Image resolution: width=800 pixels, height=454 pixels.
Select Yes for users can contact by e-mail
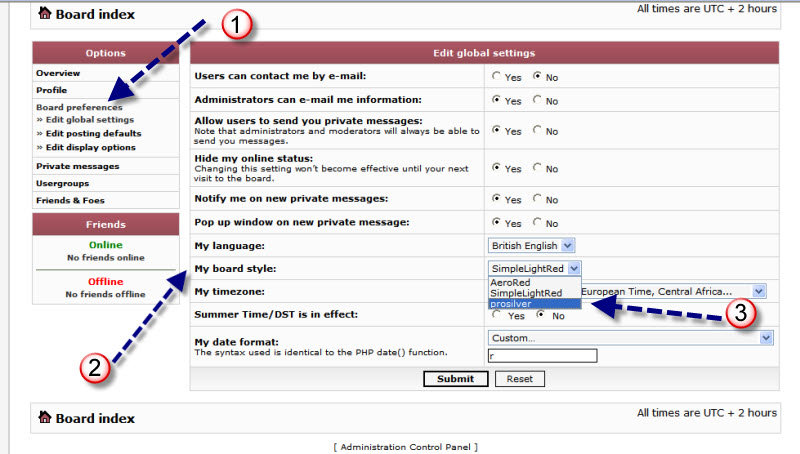pos(497,76)
